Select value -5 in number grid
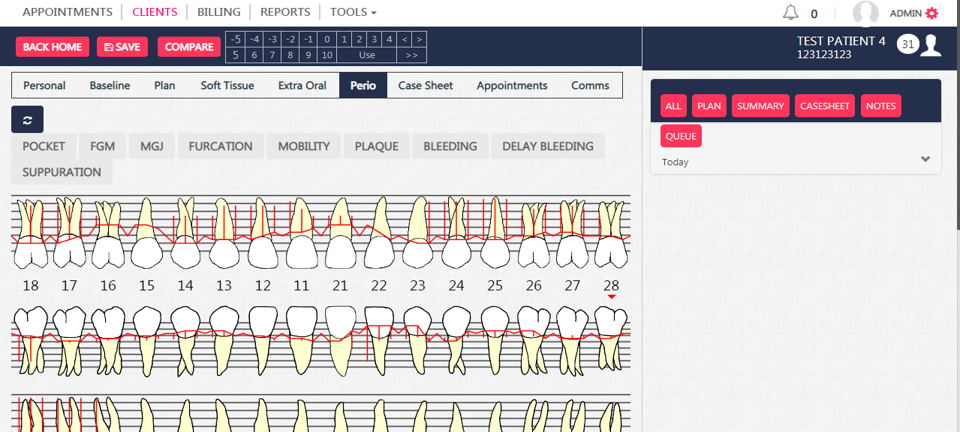 pyautogui.click(x=236, y=39)
